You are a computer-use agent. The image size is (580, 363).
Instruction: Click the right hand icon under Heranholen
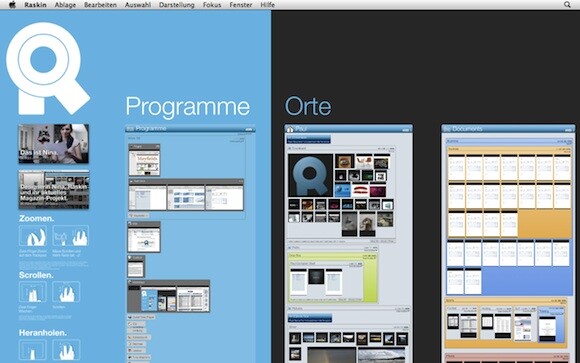click(66, 350)
